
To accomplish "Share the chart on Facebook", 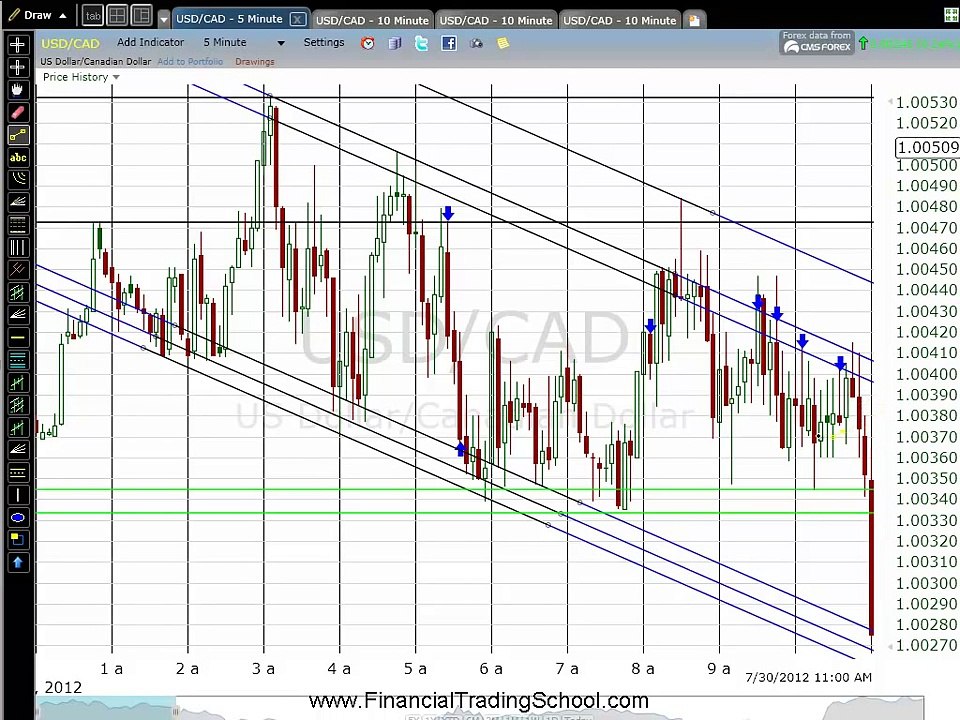I will (x=449, y=43).
